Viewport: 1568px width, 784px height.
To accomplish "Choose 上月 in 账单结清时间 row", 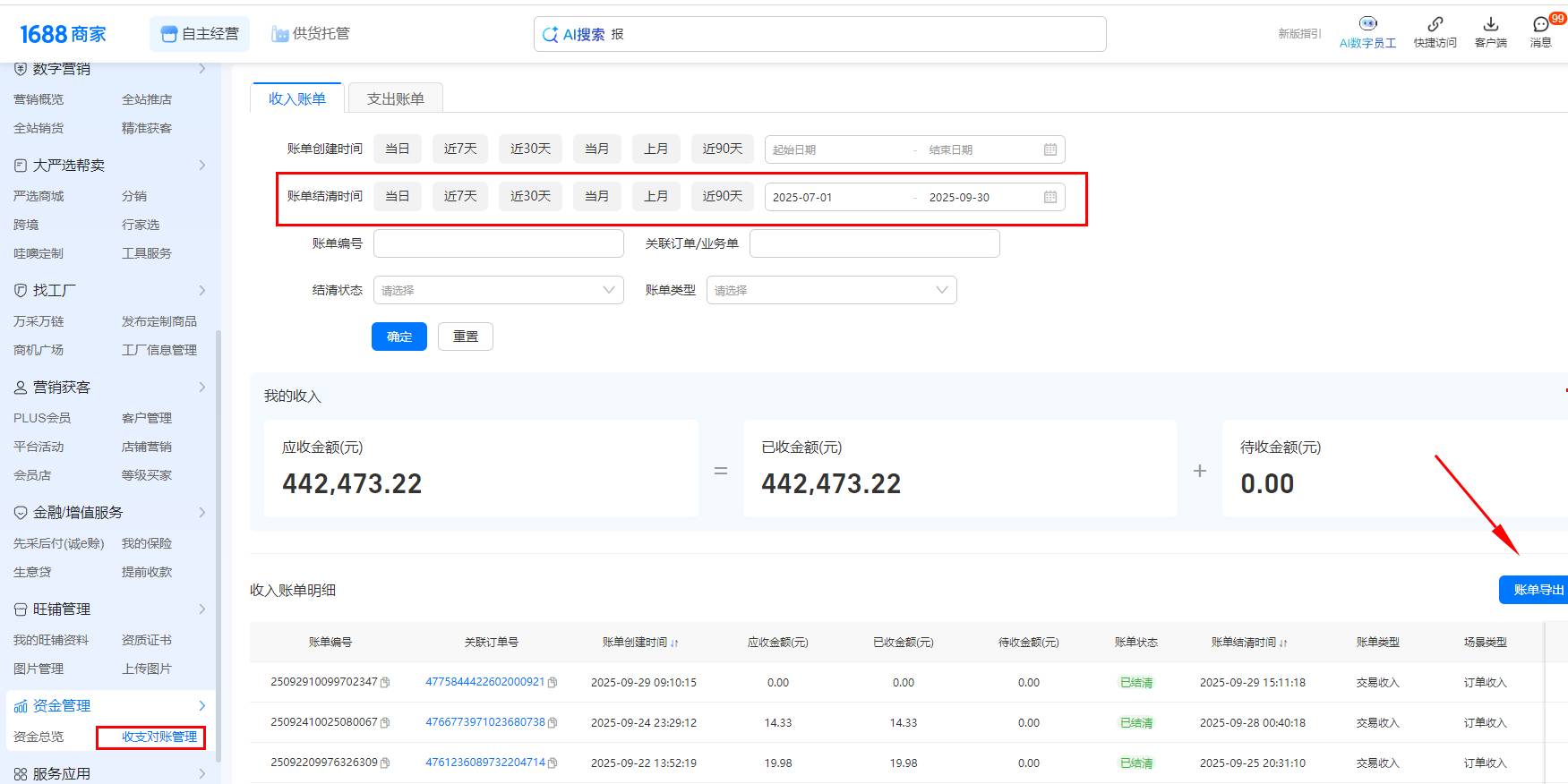I will [655, 196].
